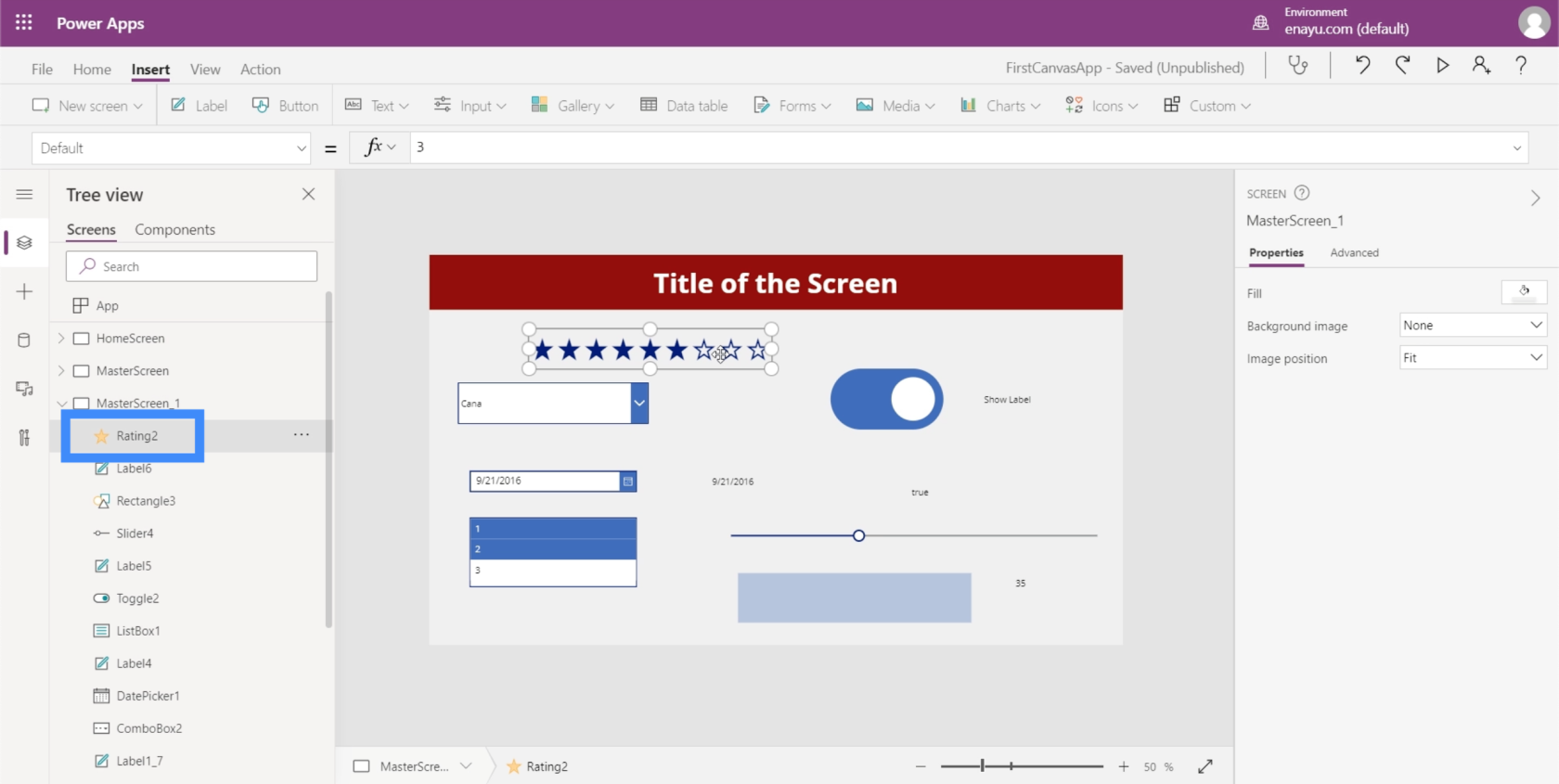Click the canvas slider handle

858,535
